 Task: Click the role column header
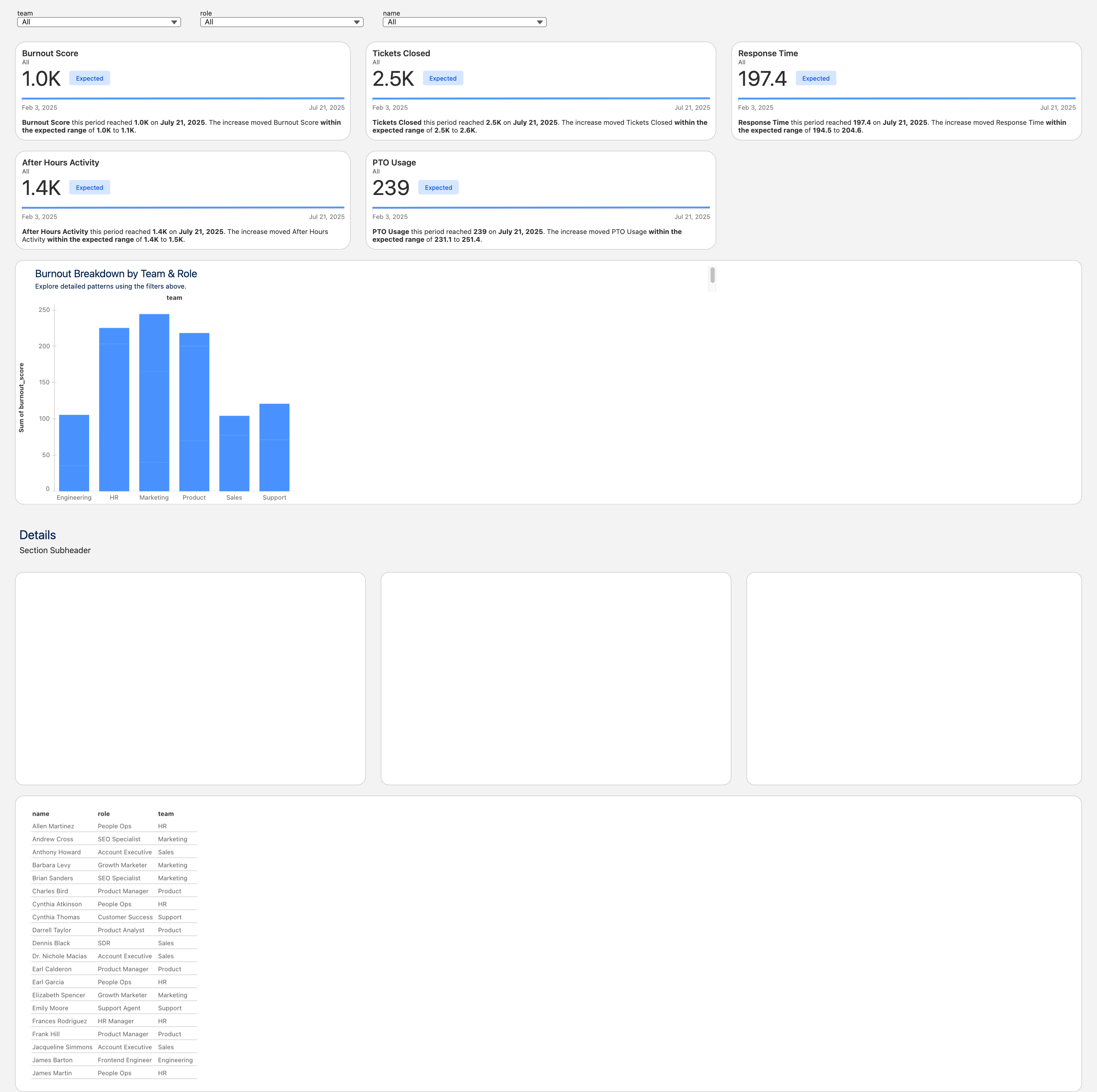[x=104, y=813]
